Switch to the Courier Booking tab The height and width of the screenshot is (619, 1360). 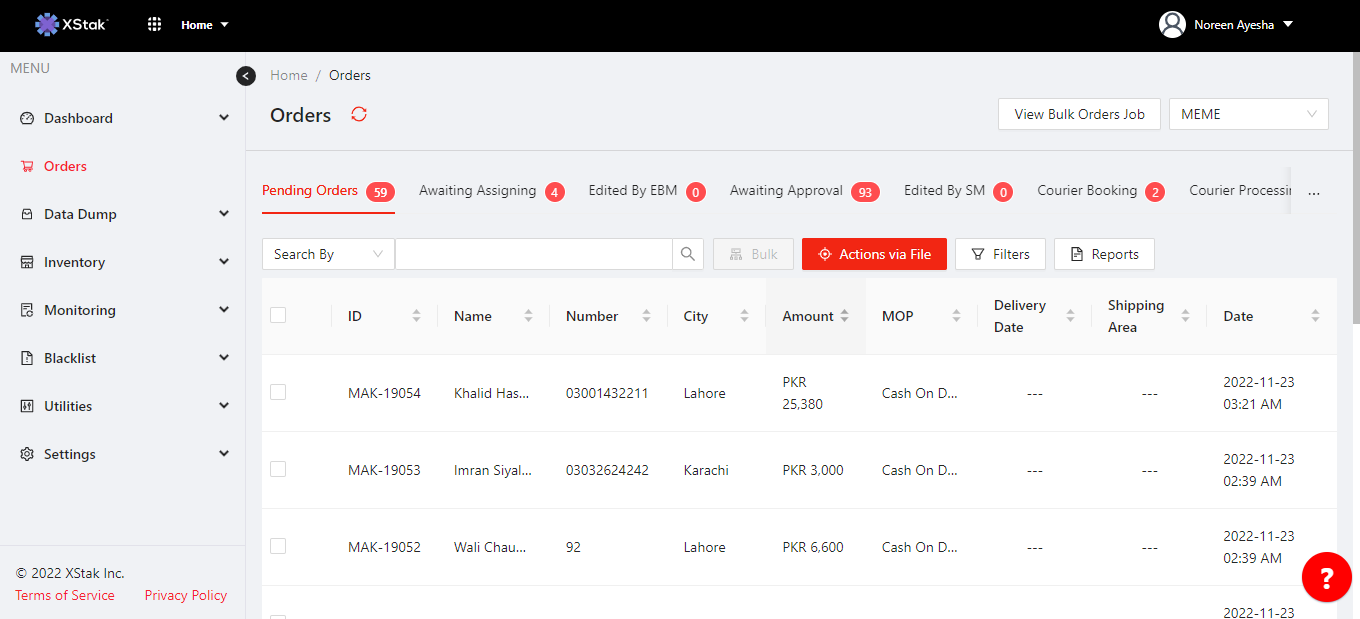(1087, 190)
